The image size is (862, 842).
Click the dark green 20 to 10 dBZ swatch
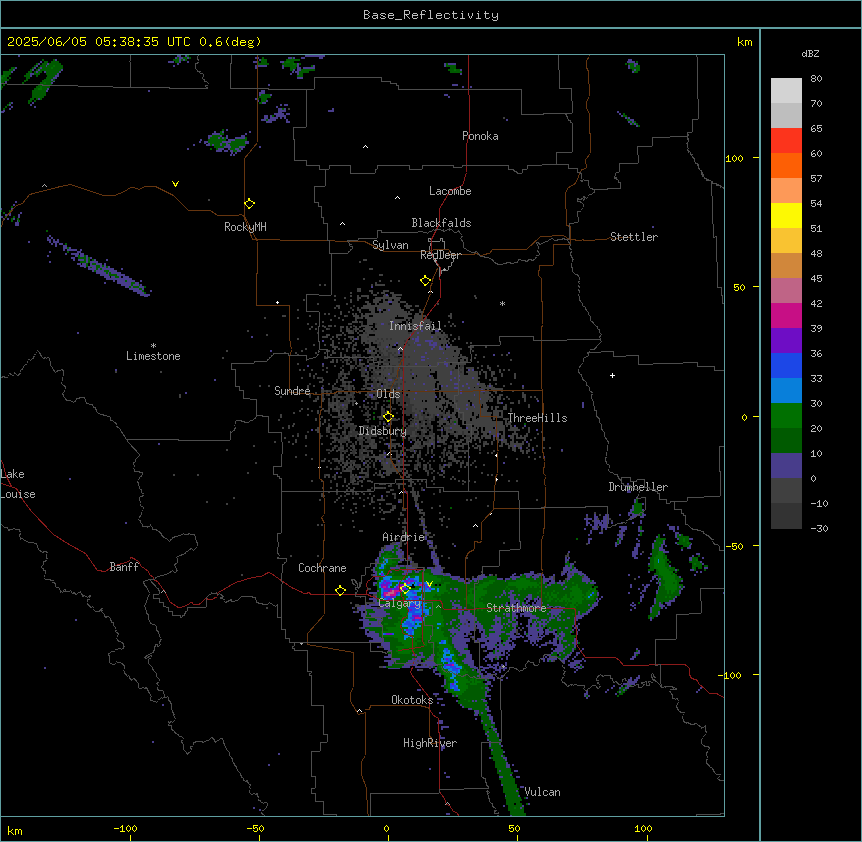(x=786, y=441)
